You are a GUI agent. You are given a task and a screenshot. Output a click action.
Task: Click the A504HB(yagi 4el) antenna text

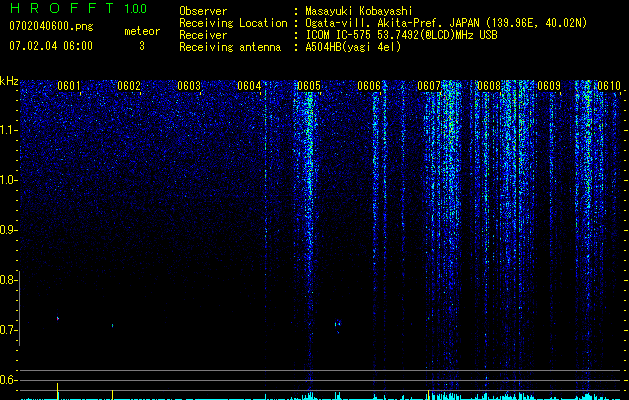pyautogui.click(x=353, y=47)
